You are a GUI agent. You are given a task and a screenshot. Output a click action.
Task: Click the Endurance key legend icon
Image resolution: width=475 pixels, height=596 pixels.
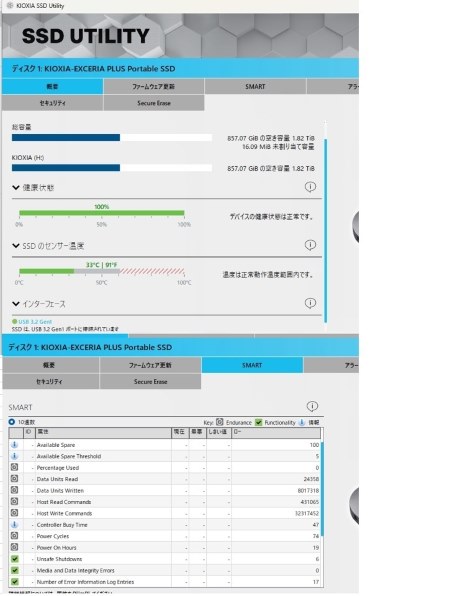[x=220, y=422]
